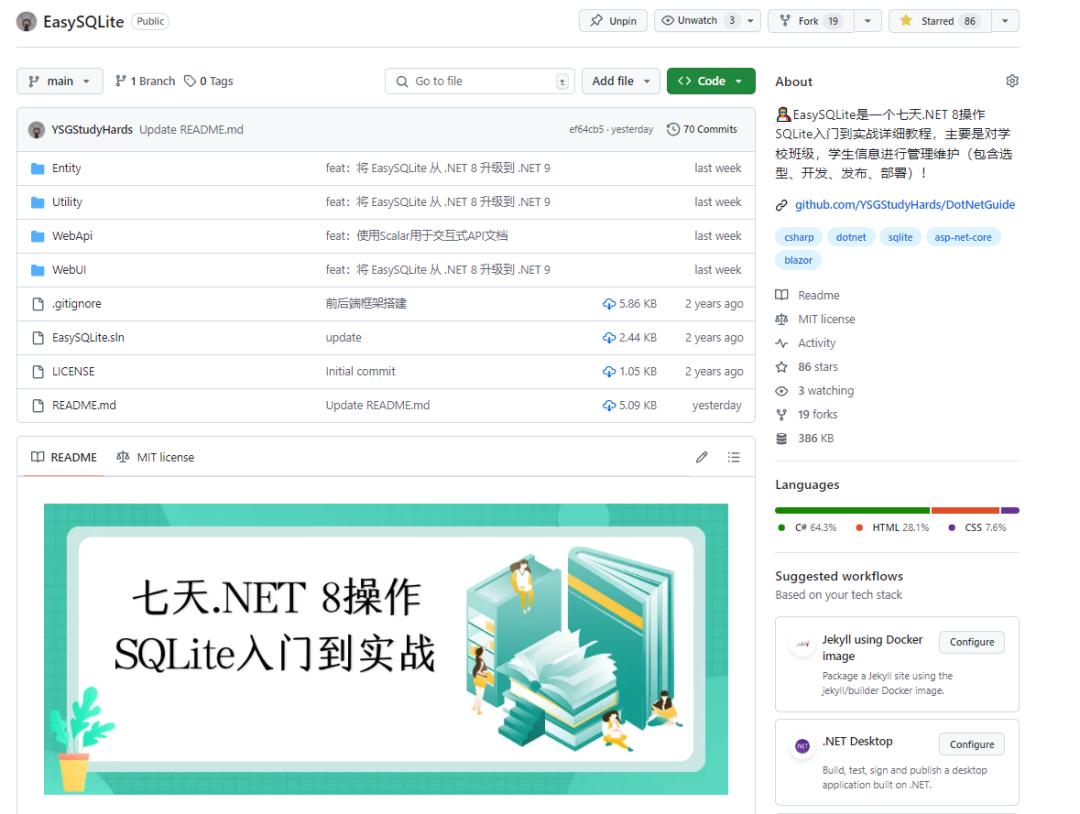This screenshot has width=1080, height=814.
Task: Click the sqlite topic tag
Action: tap(900, 237)
